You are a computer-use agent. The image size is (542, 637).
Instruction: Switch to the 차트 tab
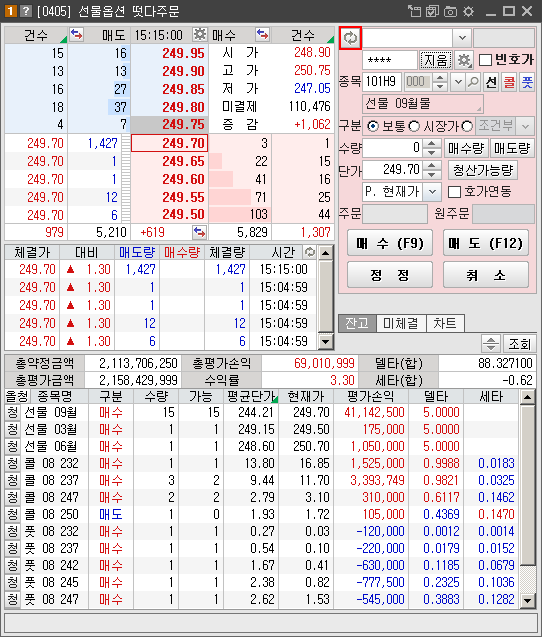point(444,323)
